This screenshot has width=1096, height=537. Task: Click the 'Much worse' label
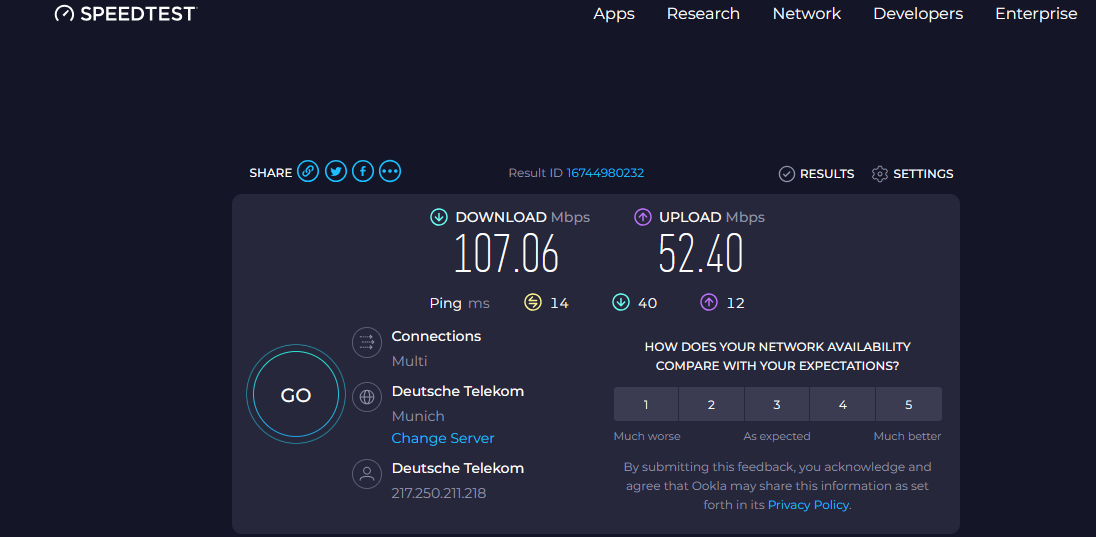(647, 436)
